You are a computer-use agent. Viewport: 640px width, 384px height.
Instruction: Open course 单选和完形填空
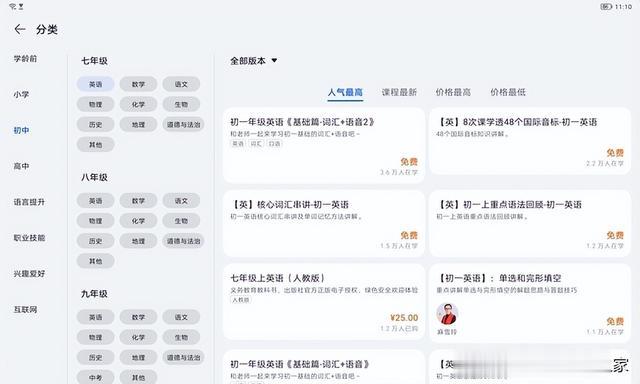[530, 303]
